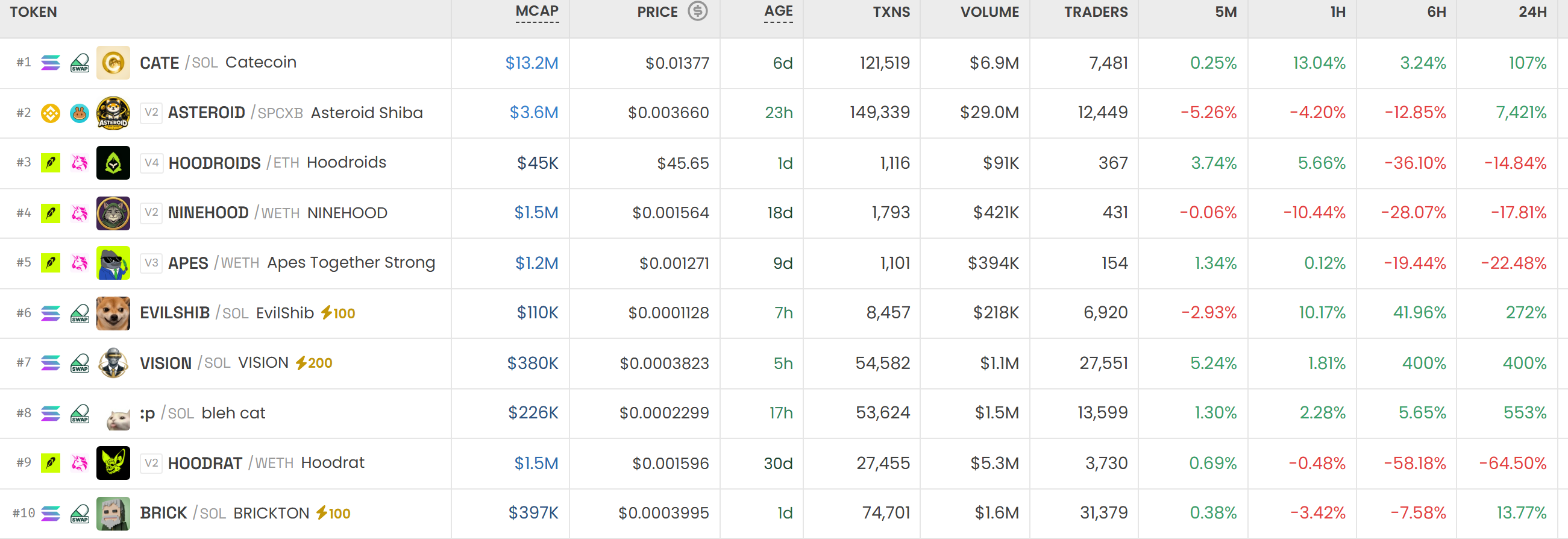Image resolution: width=1568 pixels, height=539 pixels.
Task: Click the BNB chain icon for ASTEROID
Action: pyautogui.click(x=51, y=113)
